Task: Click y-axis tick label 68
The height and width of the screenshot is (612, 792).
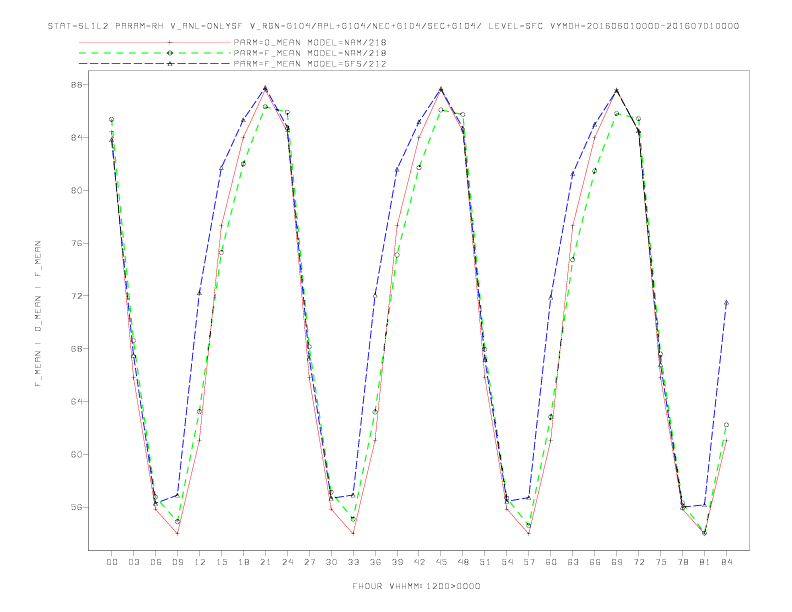Action: click(x=76, y=348)
